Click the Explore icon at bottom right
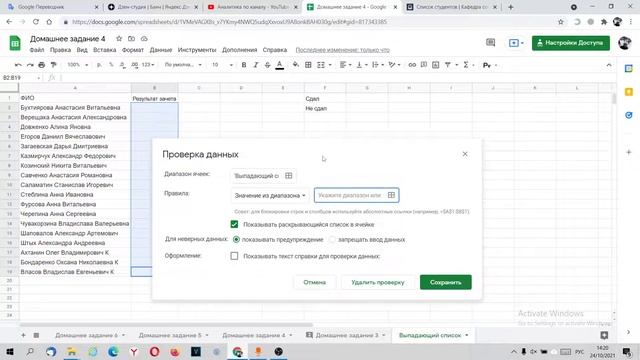Screen dimensions: 640x360 [x=604, y=335]
